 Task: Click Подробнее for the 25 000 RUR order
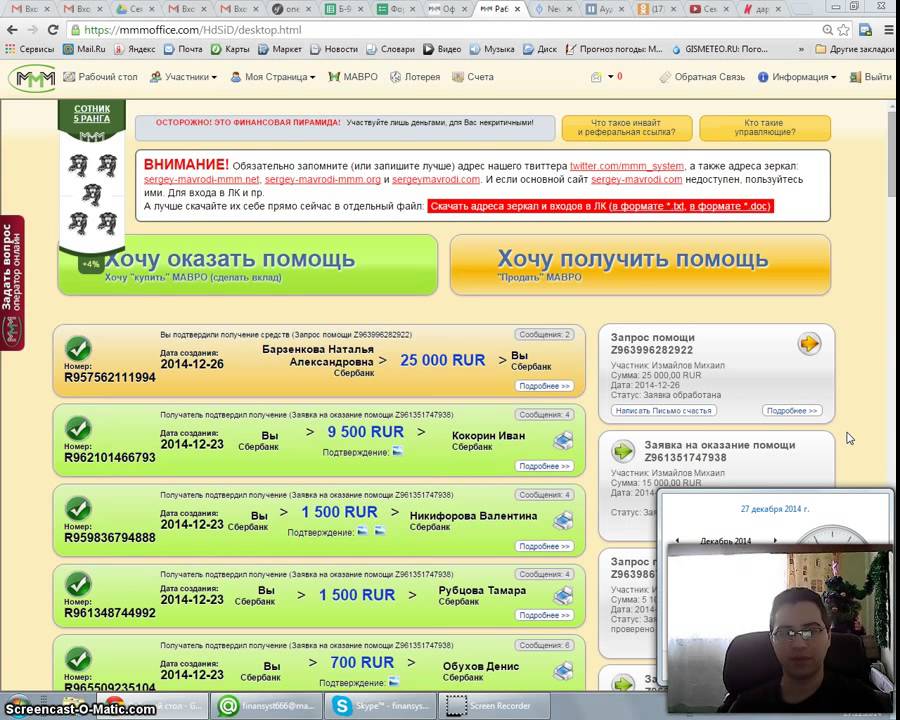(544, 386)
